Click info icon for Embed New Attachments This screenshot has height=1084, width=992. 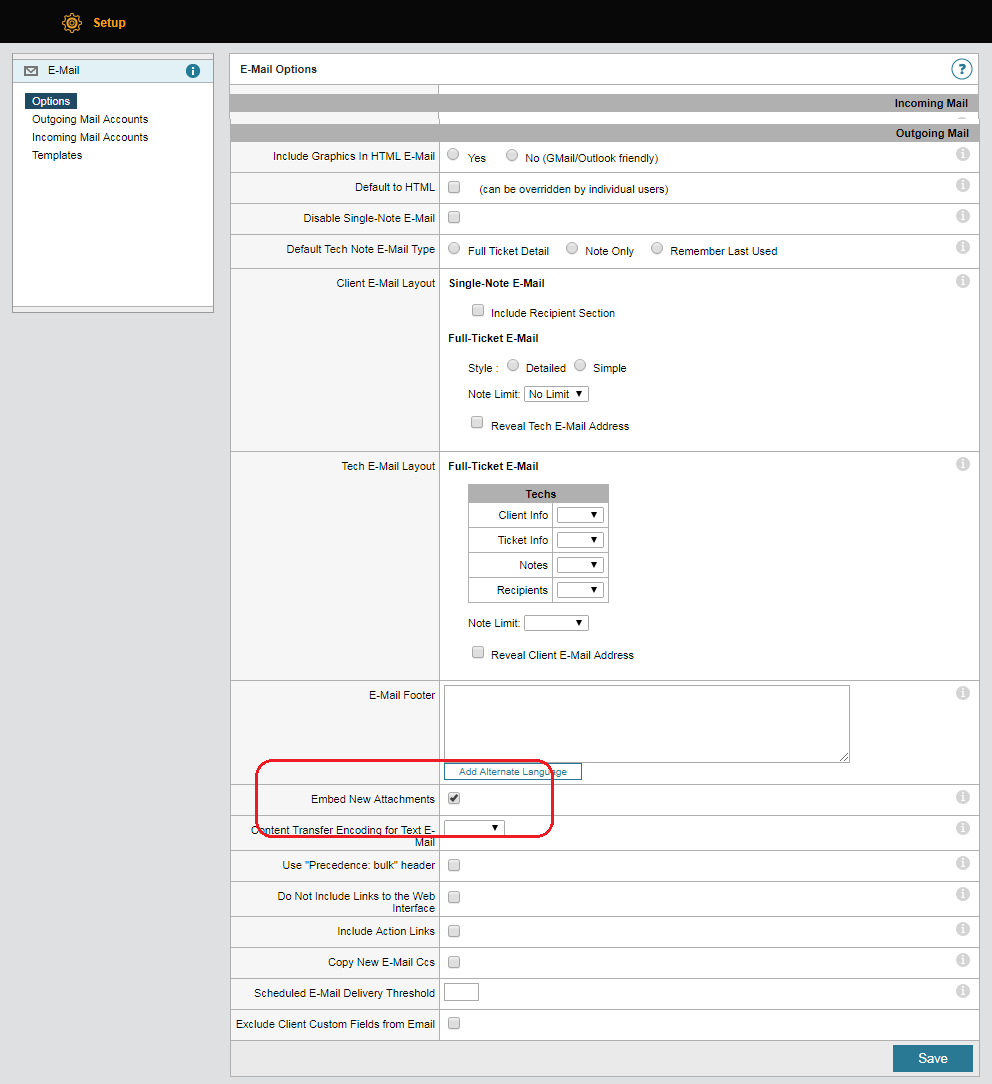962,797
